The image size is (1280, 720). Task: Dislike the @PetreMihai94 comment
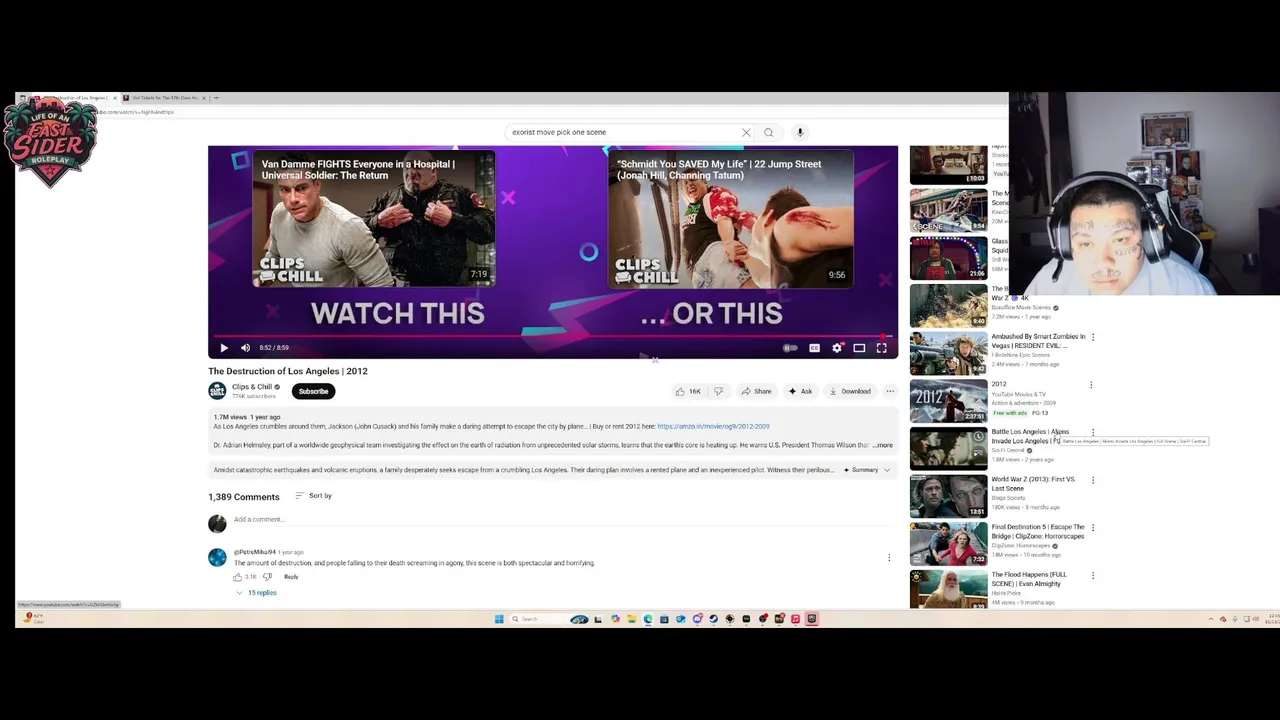click(267, 577)
